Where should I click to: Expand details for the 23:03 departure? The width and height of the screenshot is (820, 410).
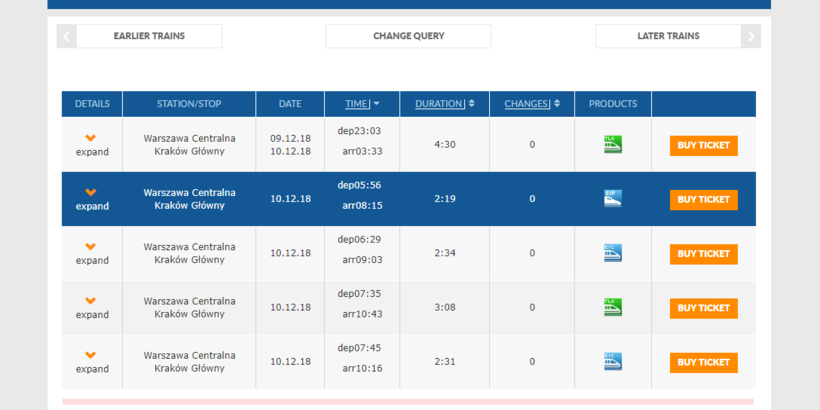coord(91,145)
